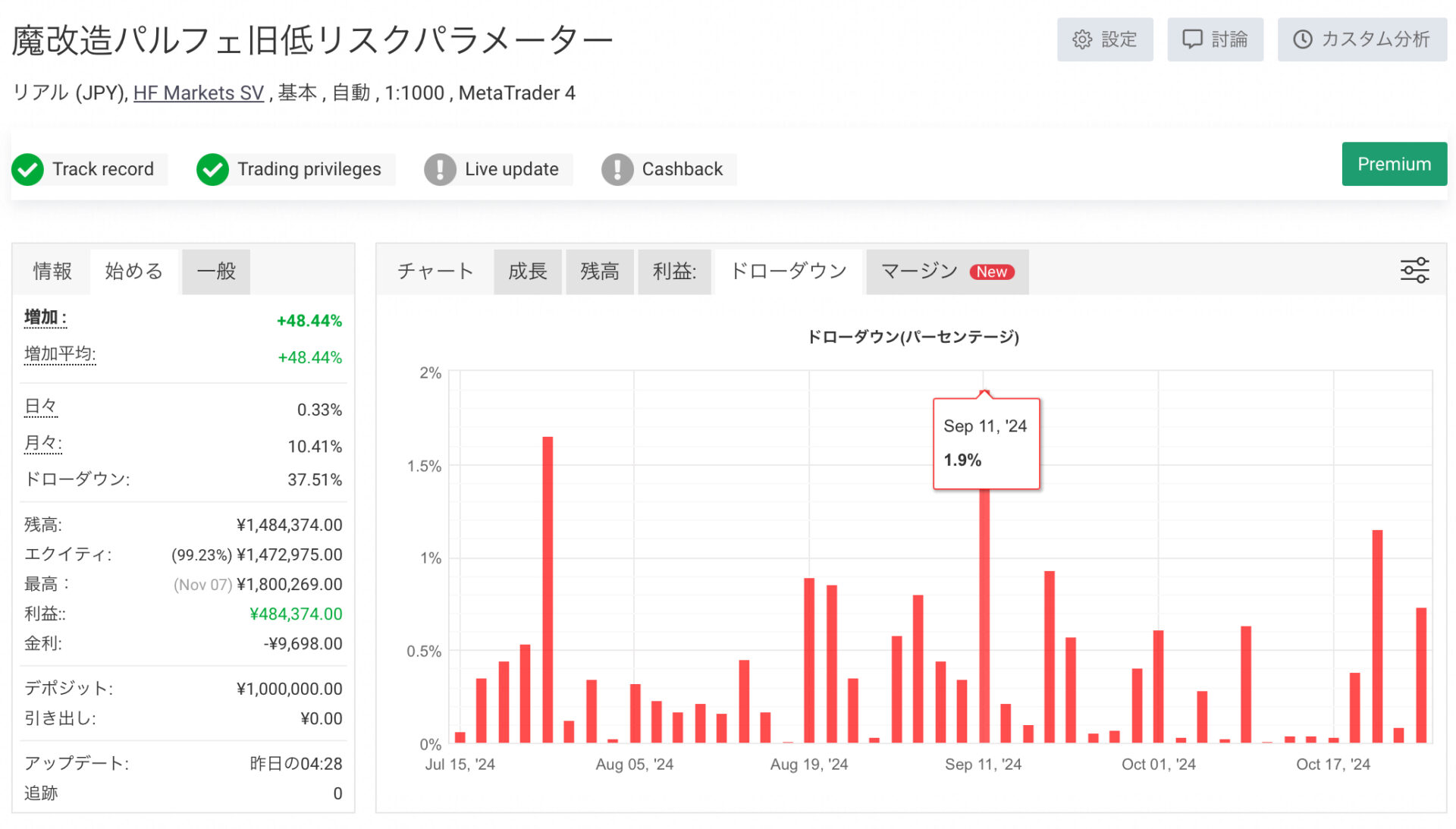Click the ¥1,000,000.00 deposit value

click(x=290, y=689)
